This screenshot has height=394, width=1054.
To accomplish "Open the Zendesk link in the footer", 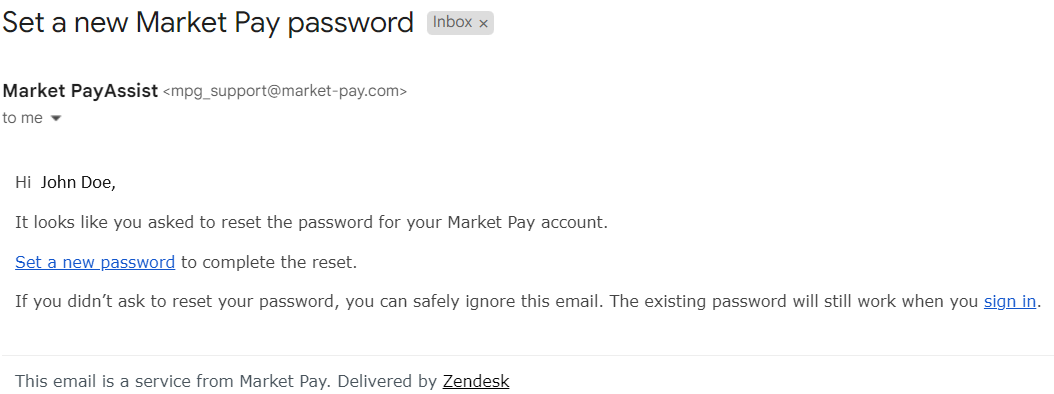I will tap(476, 382).
